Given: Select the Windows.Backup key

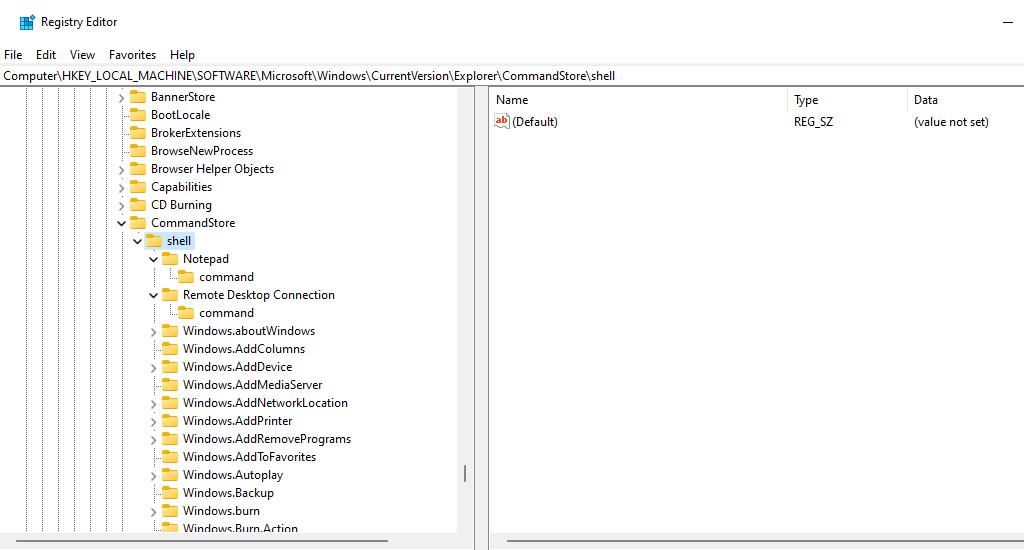Looking at the screenshot, I should [228, 493].
